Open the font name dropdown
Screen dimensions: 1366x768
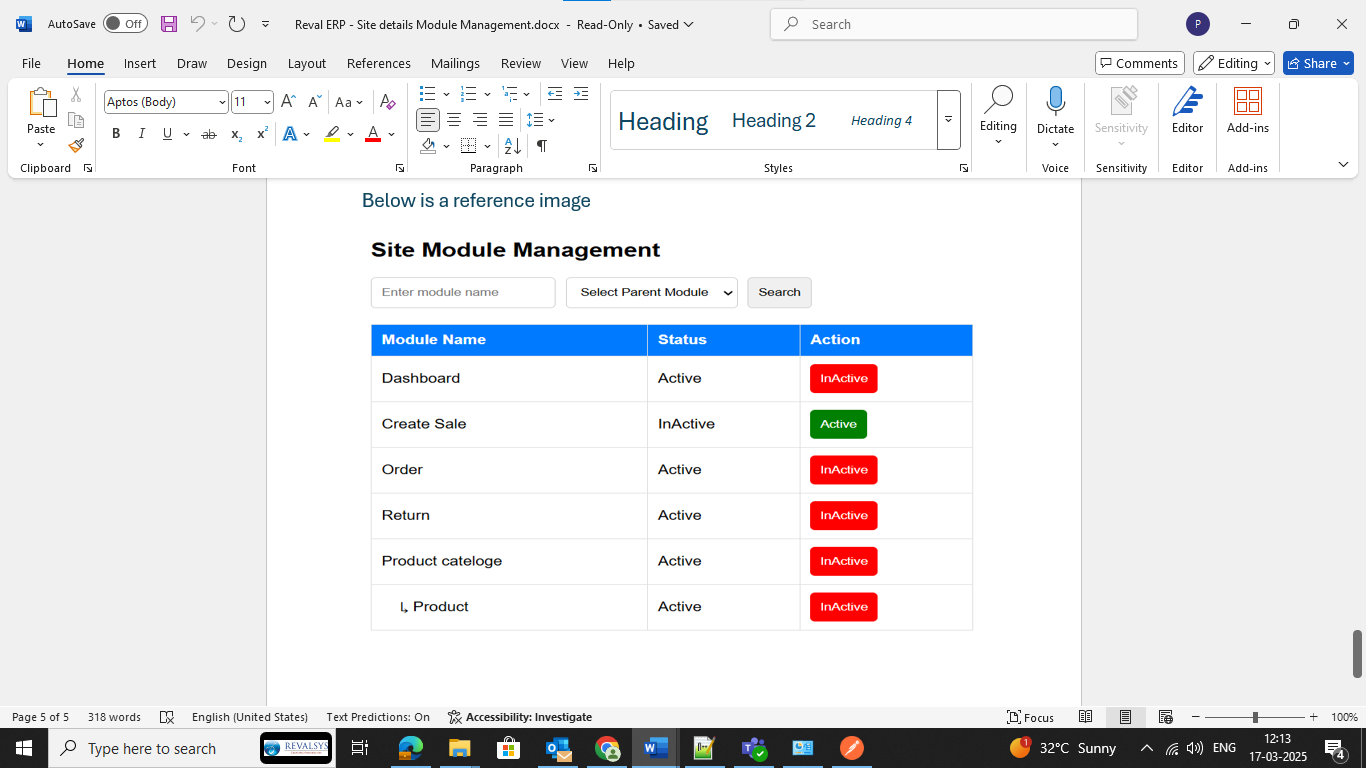click(222, 102)
